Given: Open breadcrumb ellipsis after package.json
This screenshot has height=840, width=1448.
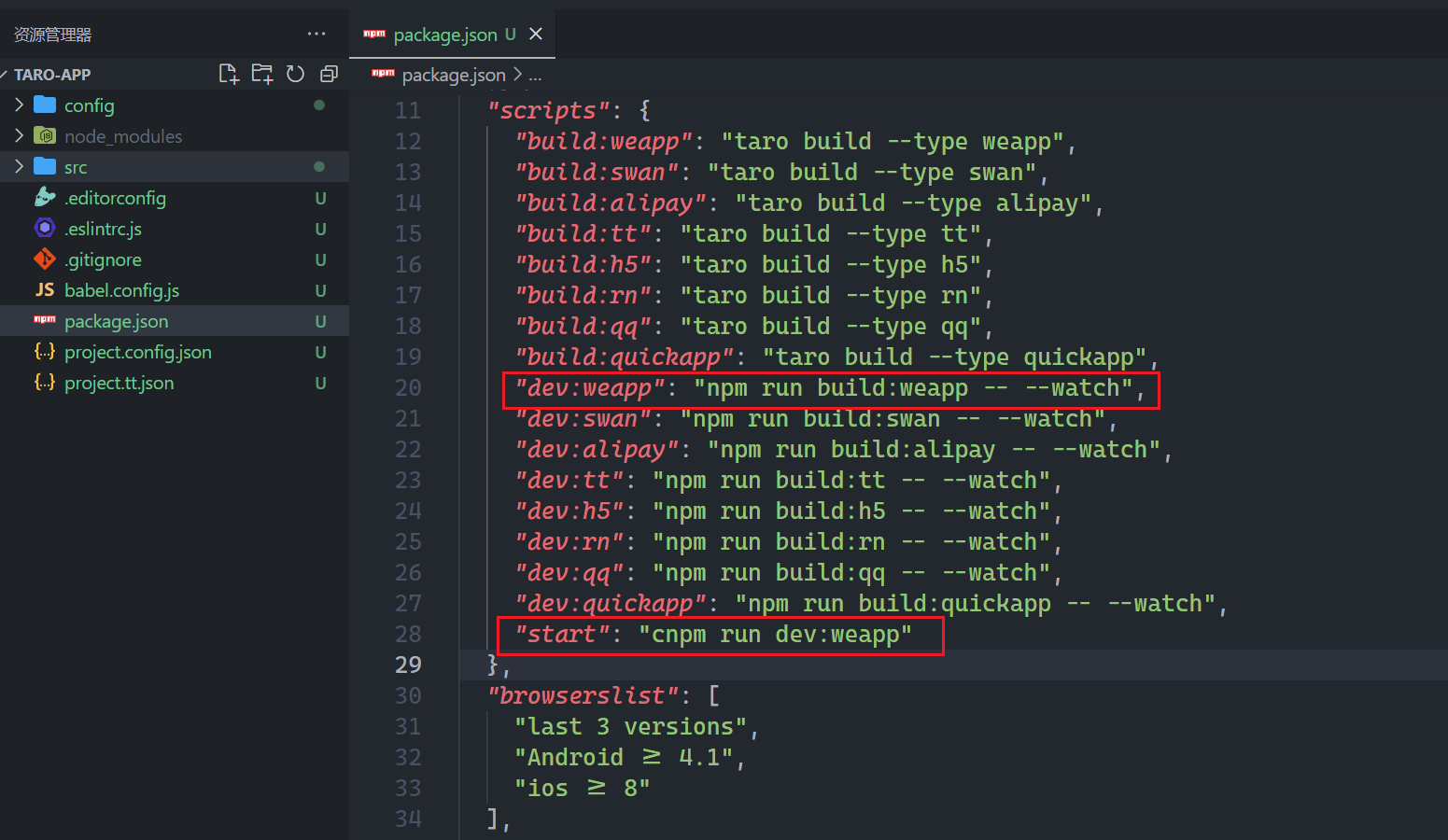Looking at the screenshot, I should tap(535, 75).
